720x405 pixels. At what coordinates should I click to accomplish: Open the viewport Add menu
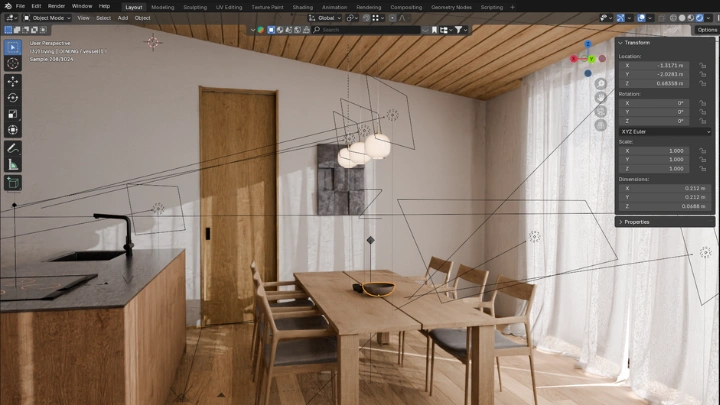123,18
